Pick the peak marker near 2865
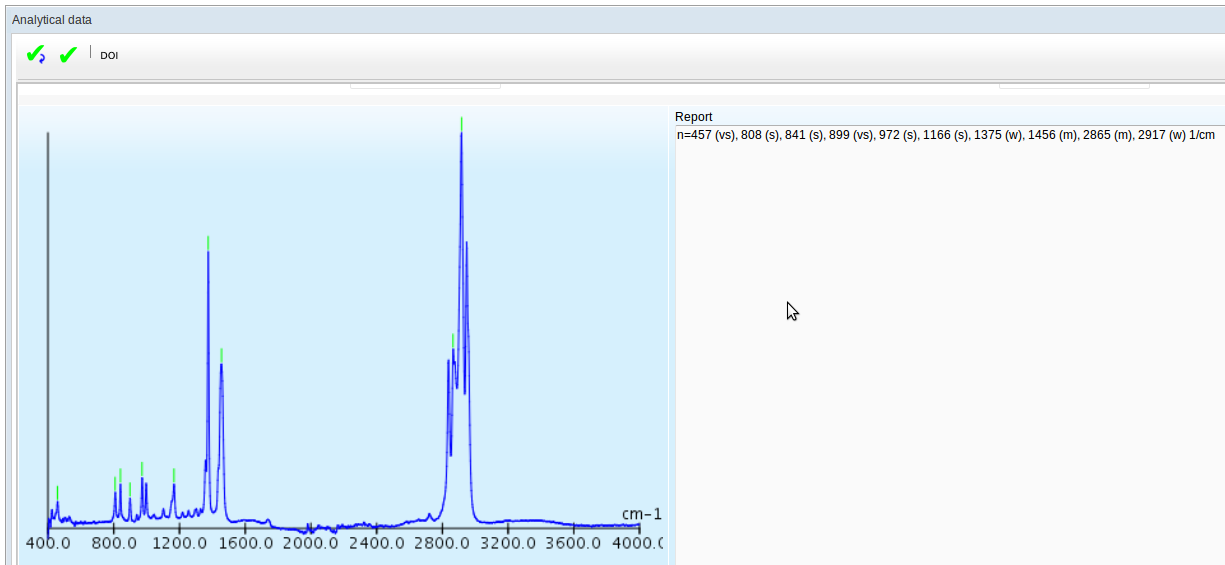 [453, 340]
